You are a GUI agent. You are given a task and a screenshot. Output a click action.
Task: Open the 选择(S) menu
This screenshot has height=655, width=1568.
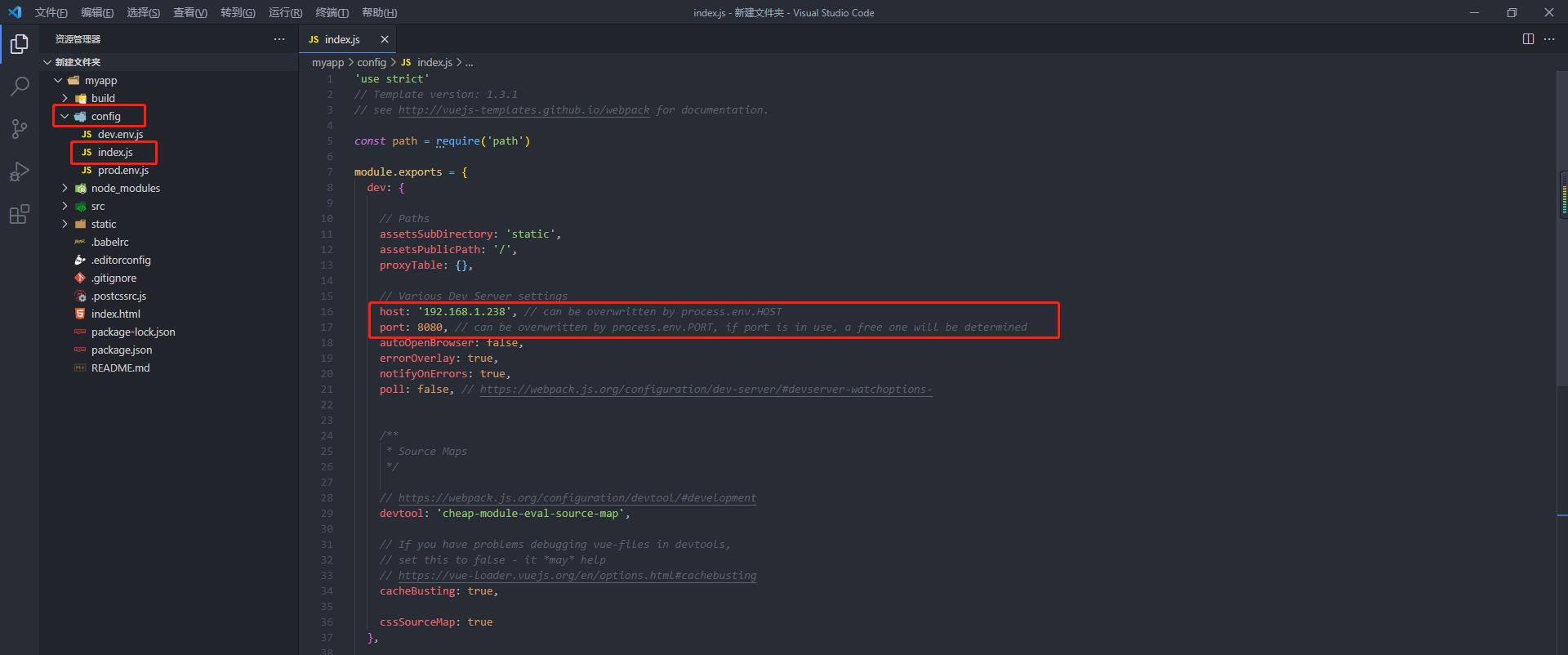coord(144,12)
